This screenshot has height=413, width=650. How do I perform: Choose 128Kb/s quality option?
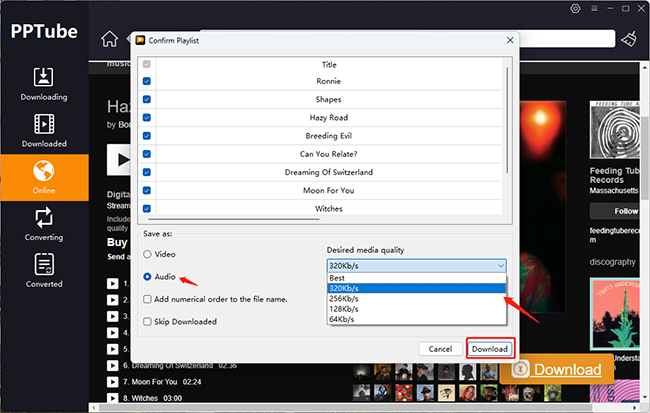(x=416, y=309)
